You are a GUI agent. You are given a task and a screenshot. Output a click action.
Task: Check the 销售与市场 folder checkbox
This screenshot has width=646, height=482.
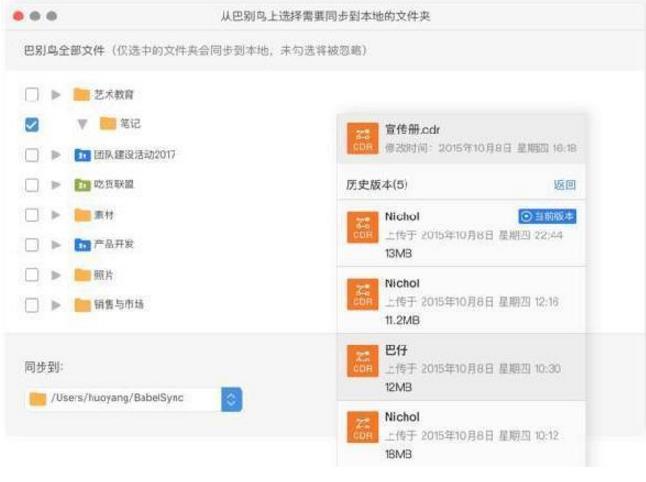click(x=32, y=305)
